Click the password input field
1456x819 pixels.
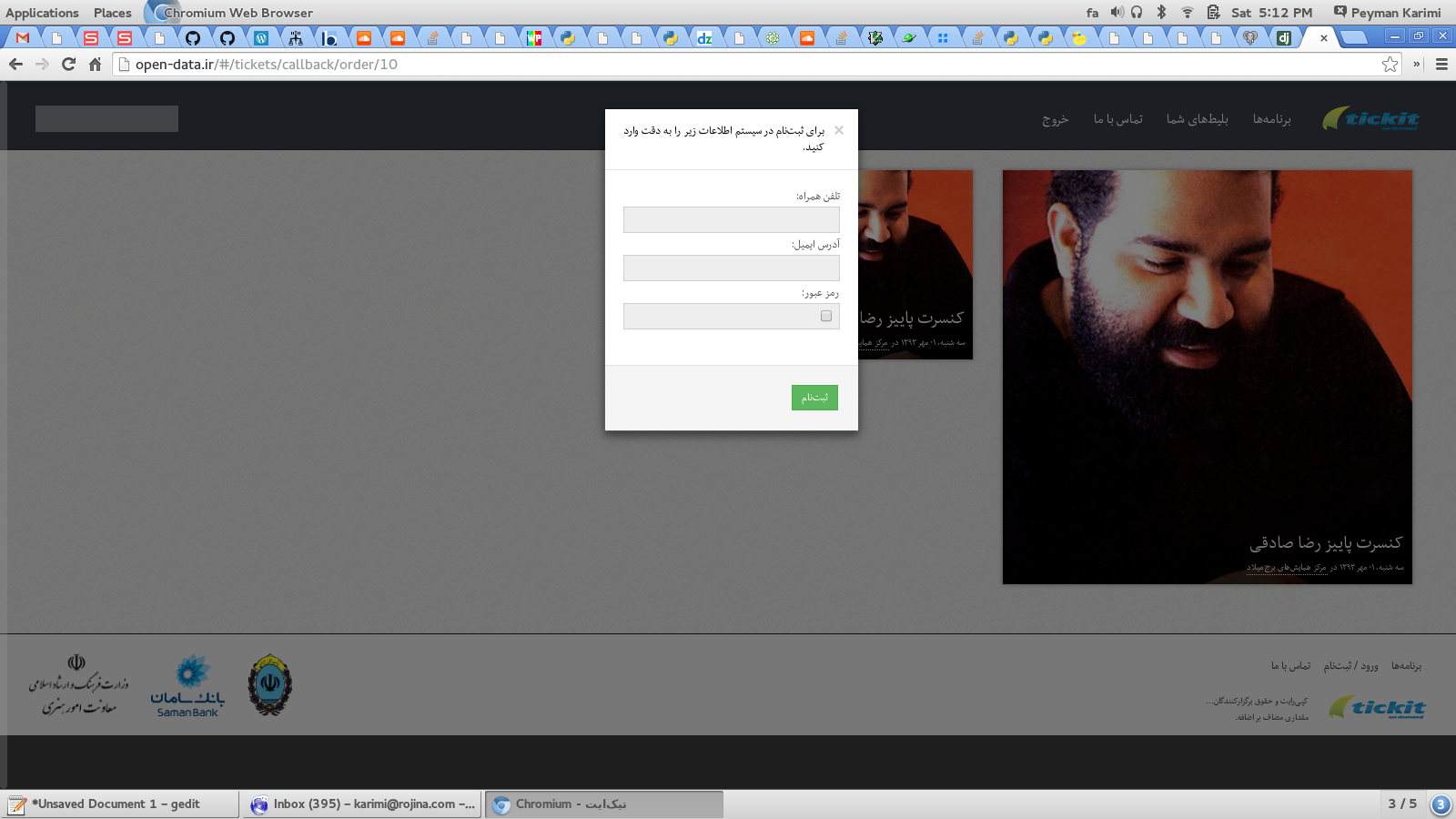(732, 316)
